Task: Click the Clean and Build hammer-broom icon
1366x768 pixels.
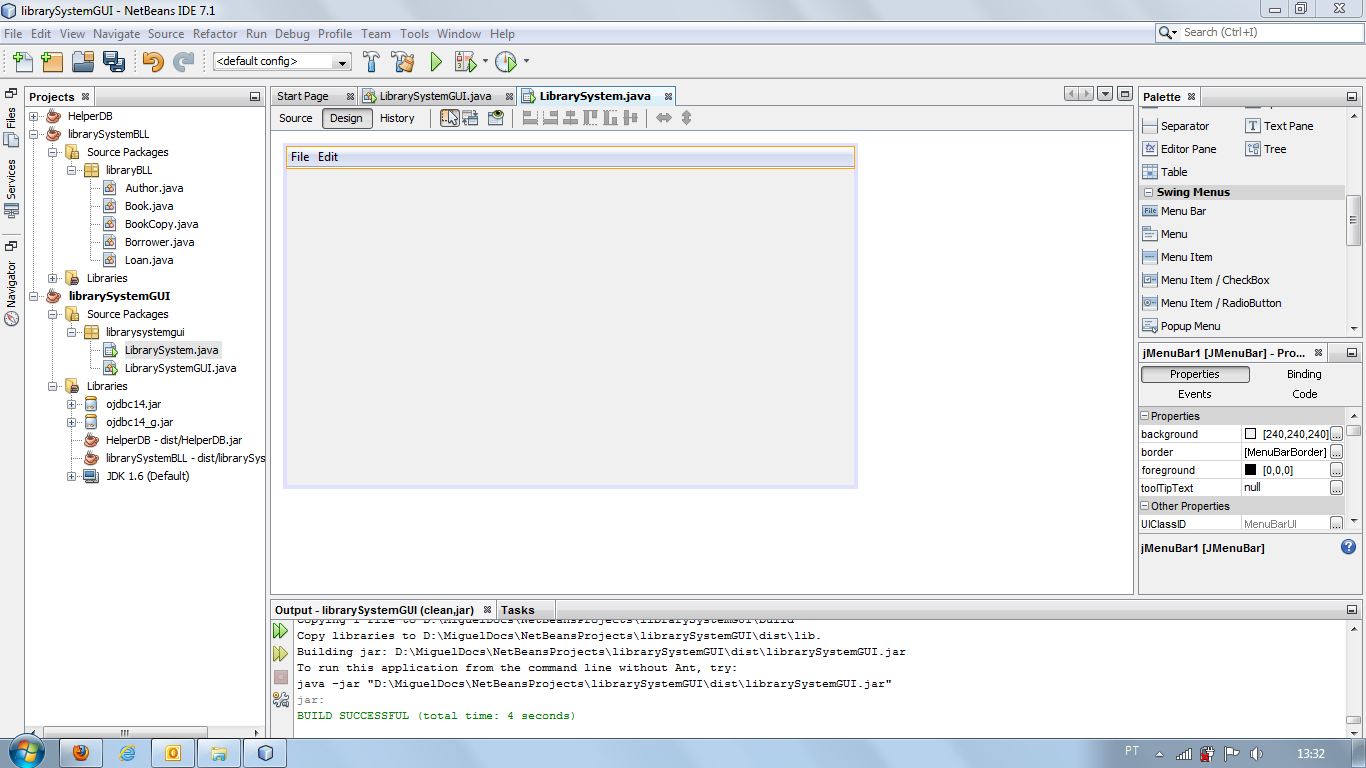Action: point(402,61)
